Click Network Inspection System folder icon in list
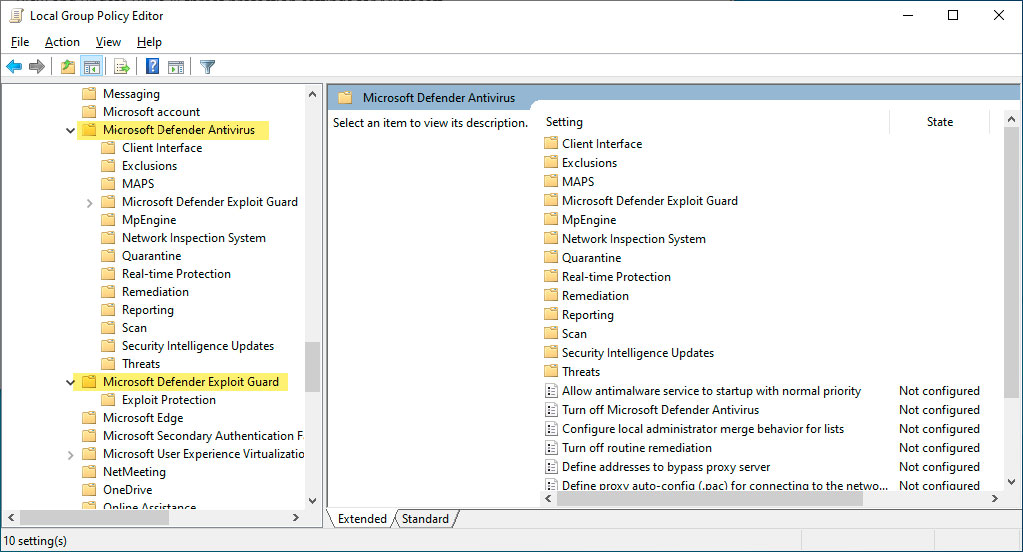 [x=551, y=238]
